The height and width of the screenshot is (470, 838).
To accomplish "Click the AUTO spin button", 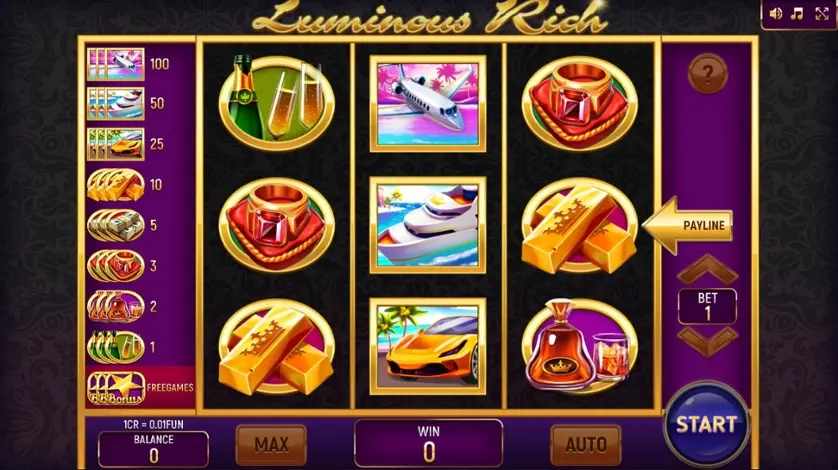I will (586, 445).
